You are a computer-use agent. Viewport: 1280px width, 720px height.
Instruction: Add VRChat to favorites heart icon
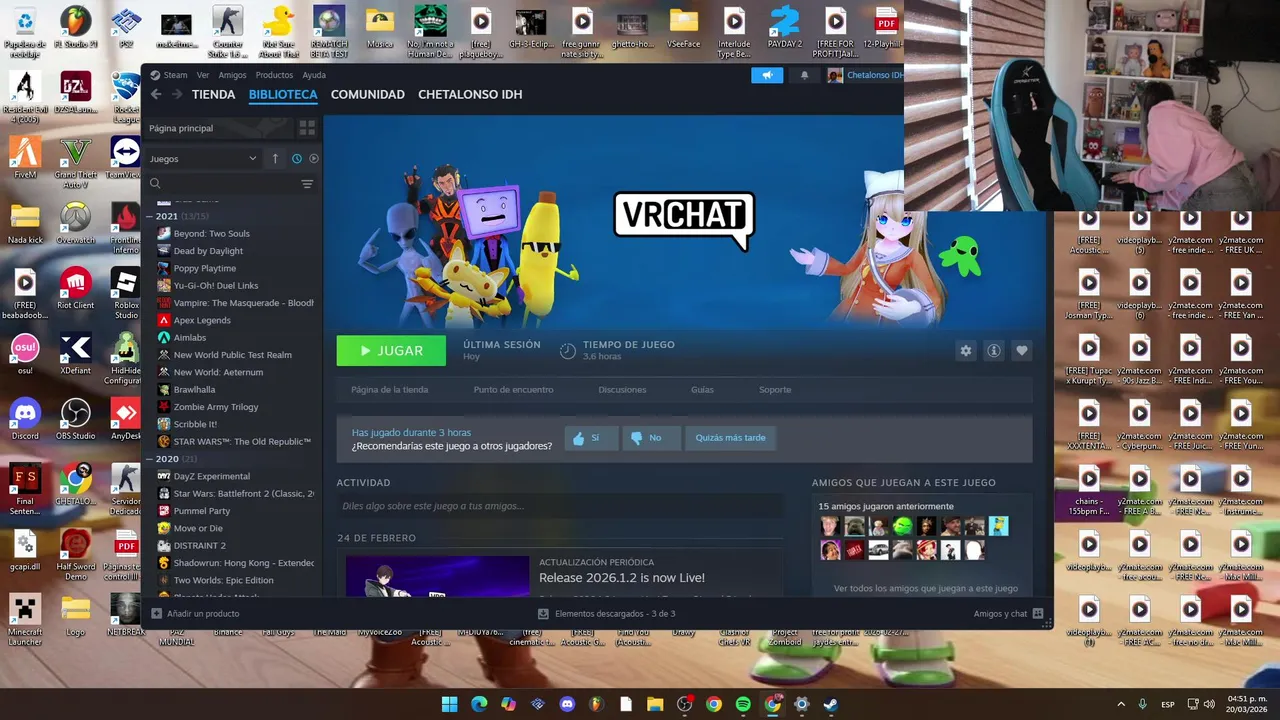pos(1021,351)
